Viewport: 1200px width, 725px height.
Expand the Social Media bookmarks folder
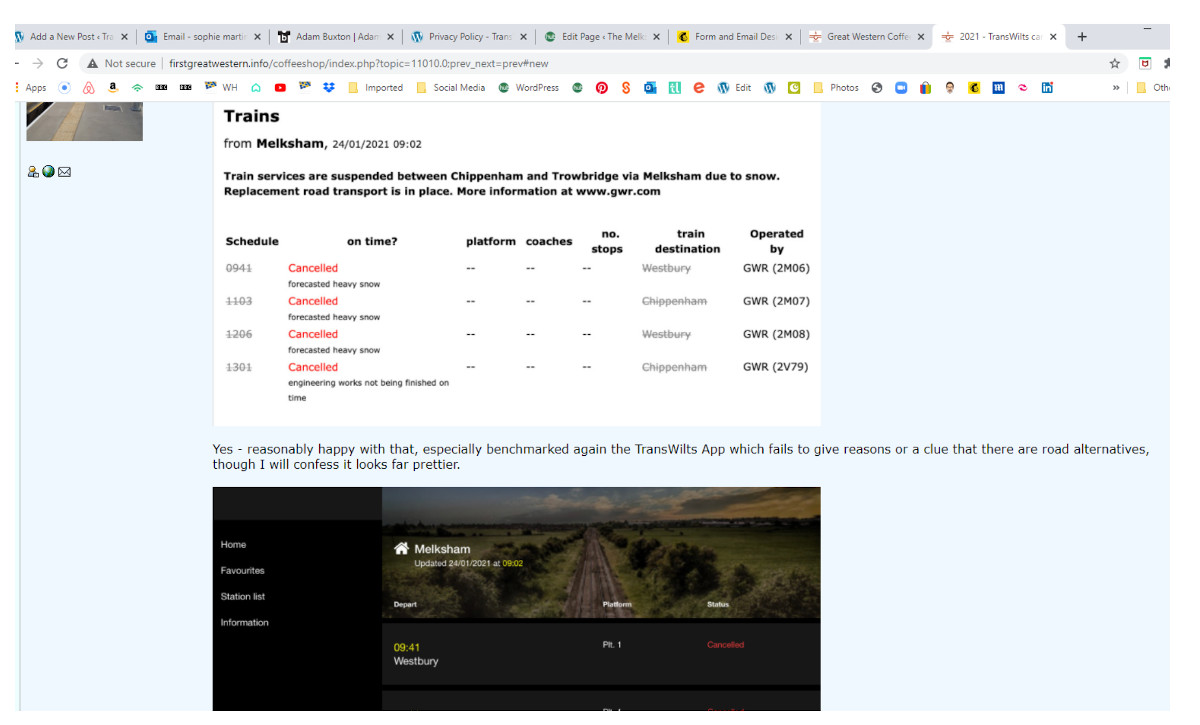[x=451, y=88]
